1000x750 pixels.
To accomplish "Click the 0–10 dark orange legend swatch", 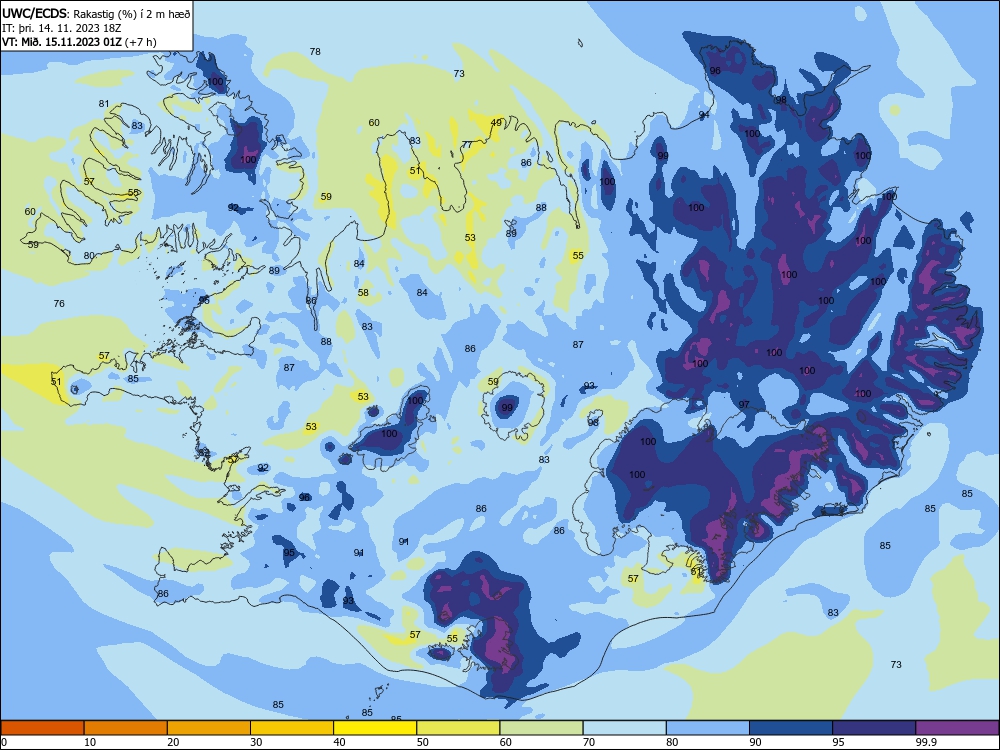I will [42, 727].
